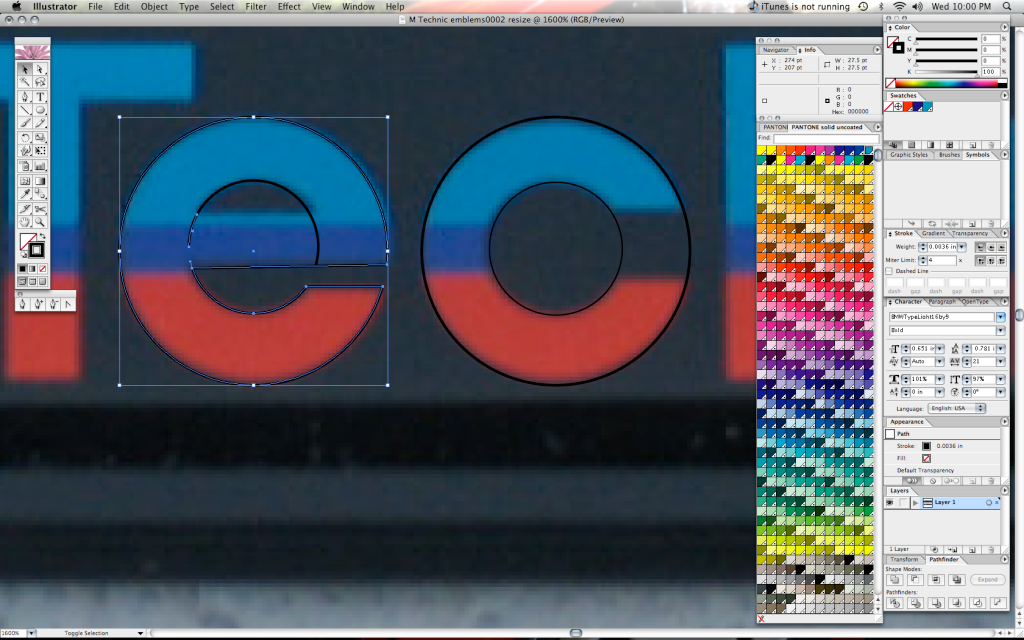Viewport: 1024px width, 640px height.
Task: Click Create New Layer button
Action: point(972,549)
